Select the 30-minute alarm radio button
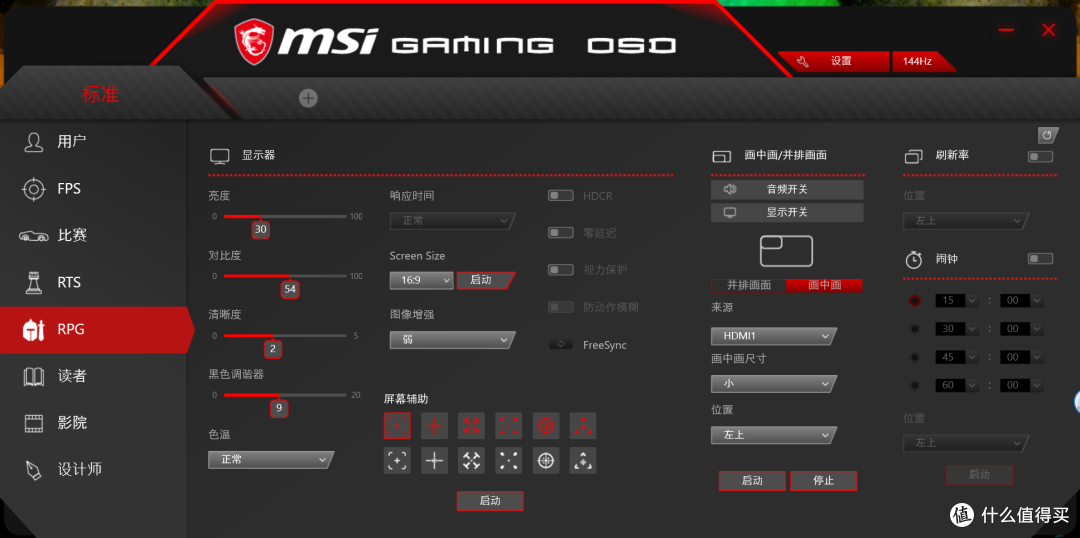 coord(915,329)
